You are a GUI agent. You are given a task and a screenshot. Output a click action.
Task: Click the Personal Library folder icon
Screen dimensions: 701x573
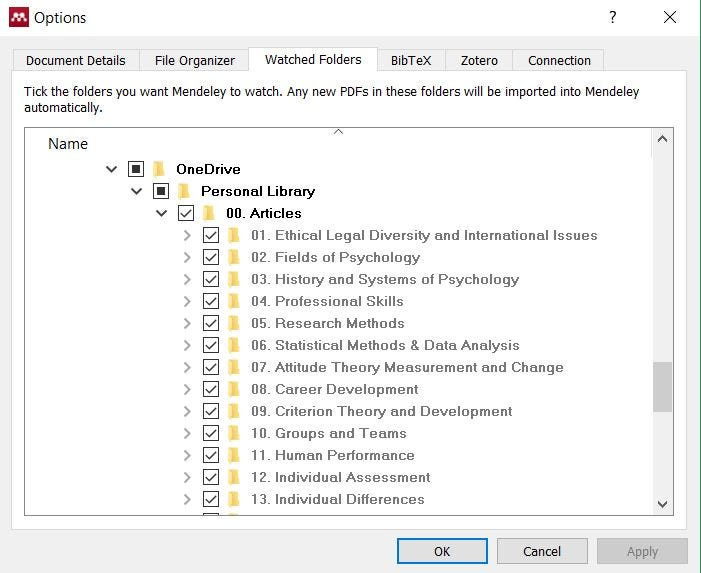pyautogui.click(x=184, y=191)
